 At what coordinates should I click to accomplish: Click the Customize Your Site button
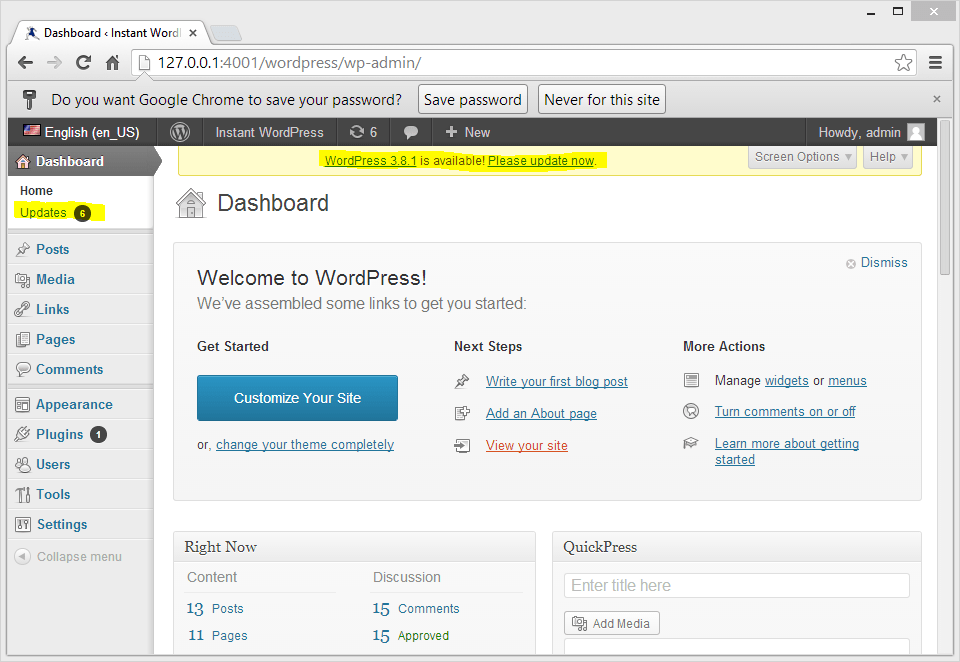tap(297, 398)
